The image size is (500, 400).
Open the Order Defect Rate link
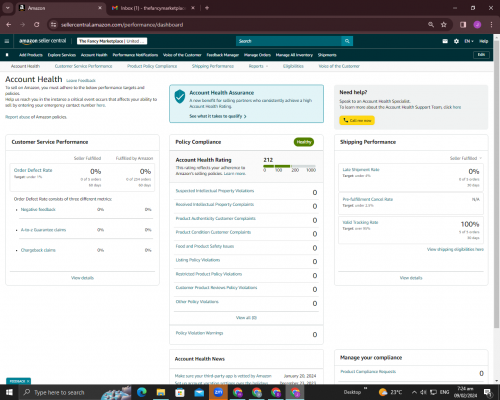(33, 170)
